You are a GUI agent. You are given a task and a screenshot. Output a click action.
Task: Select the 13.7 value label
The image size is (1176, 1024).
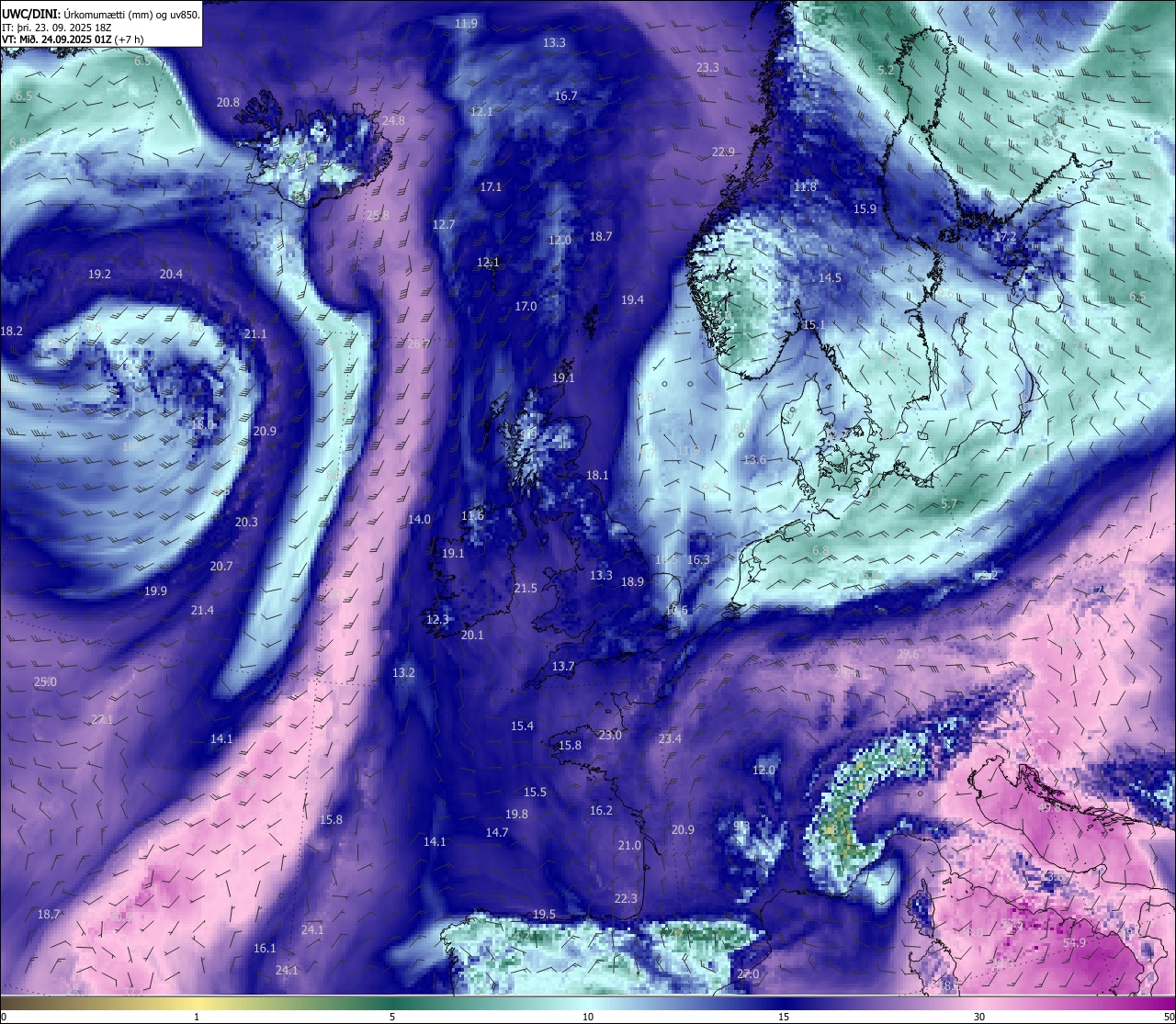click(563, 666)
